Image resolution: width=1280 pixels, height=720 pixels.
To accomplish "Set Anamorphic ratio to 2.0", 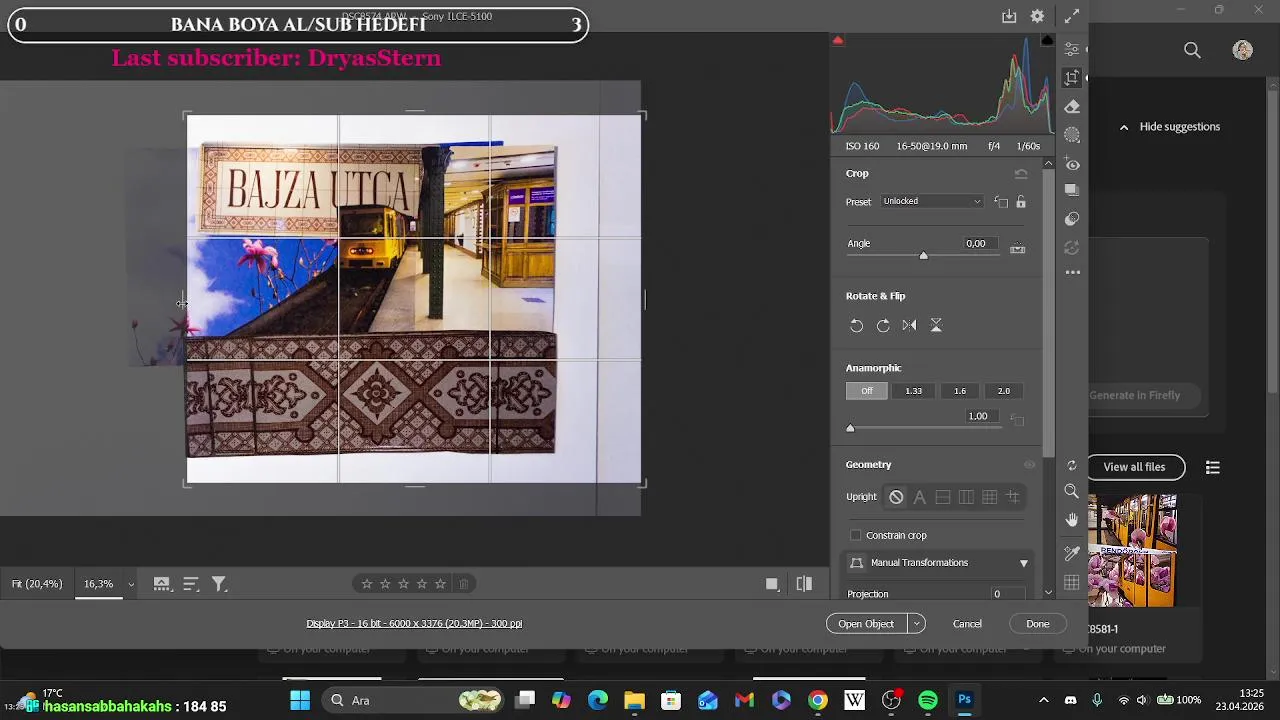I will click(1003, 391).
